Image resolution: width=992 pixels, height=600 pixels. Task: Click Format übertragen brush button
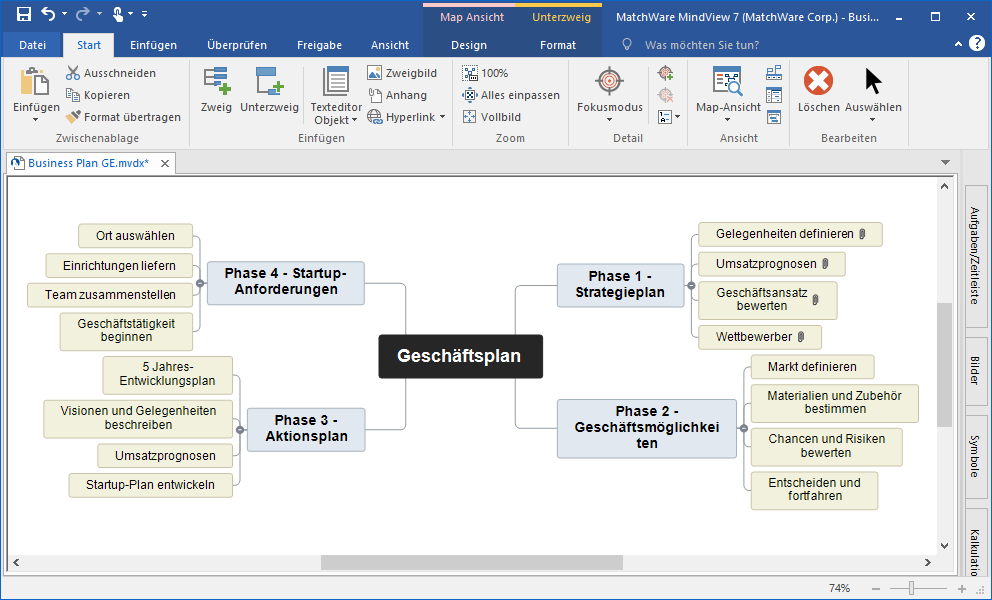123,117
